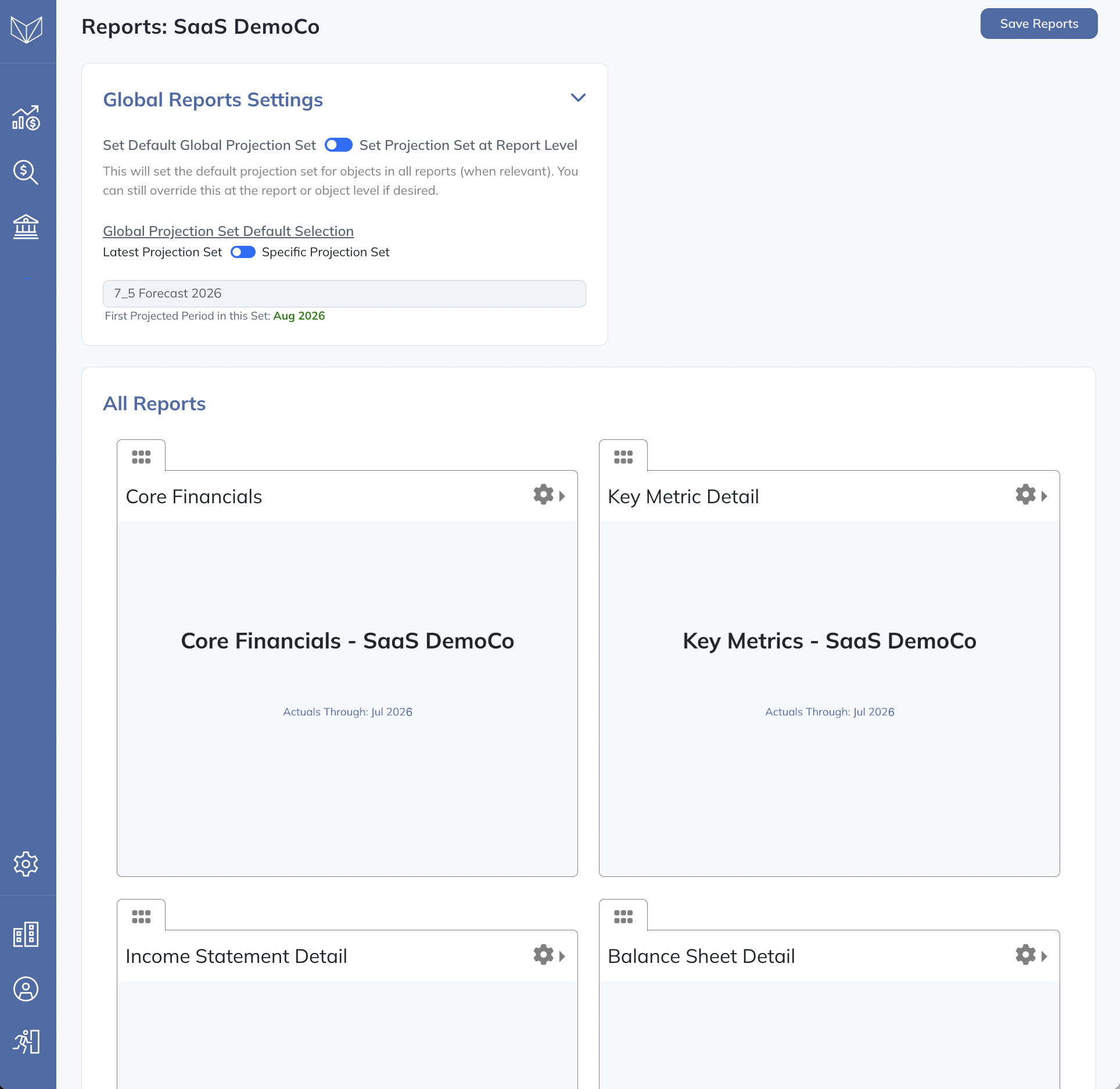Collapse the Global Reports Settings panel
This screenshot has width=1120, height=1089.
coord(578,98)
